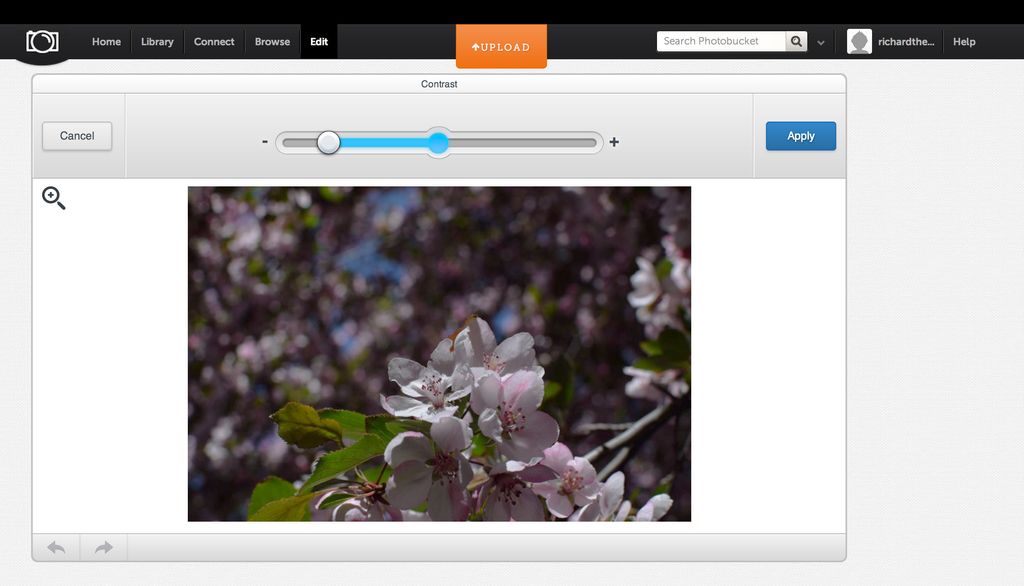Image resolution: width=1024 pixels, height=586 pixels.
Task: Click the plus to increase contrast
Action: click(613, 142)
